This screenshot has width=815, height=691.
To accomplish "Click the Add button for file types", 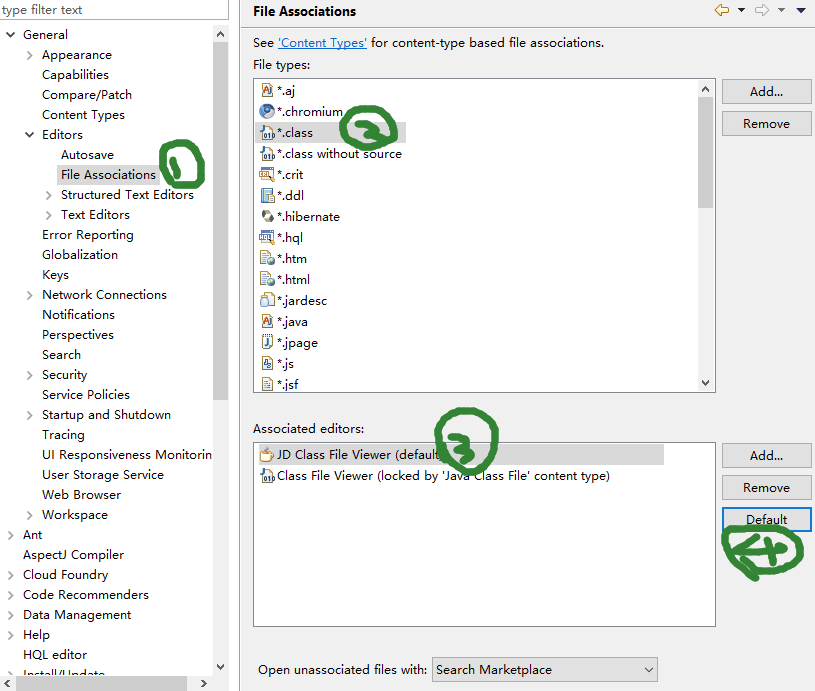I will coord(766,92).
